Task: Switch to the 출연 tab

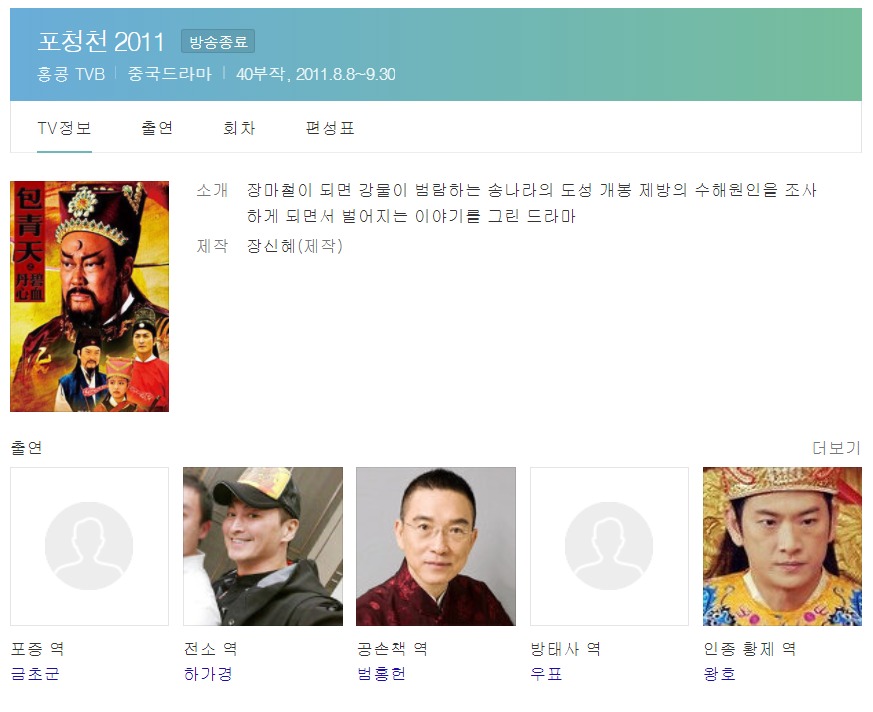Action: [x=157, y=129]
